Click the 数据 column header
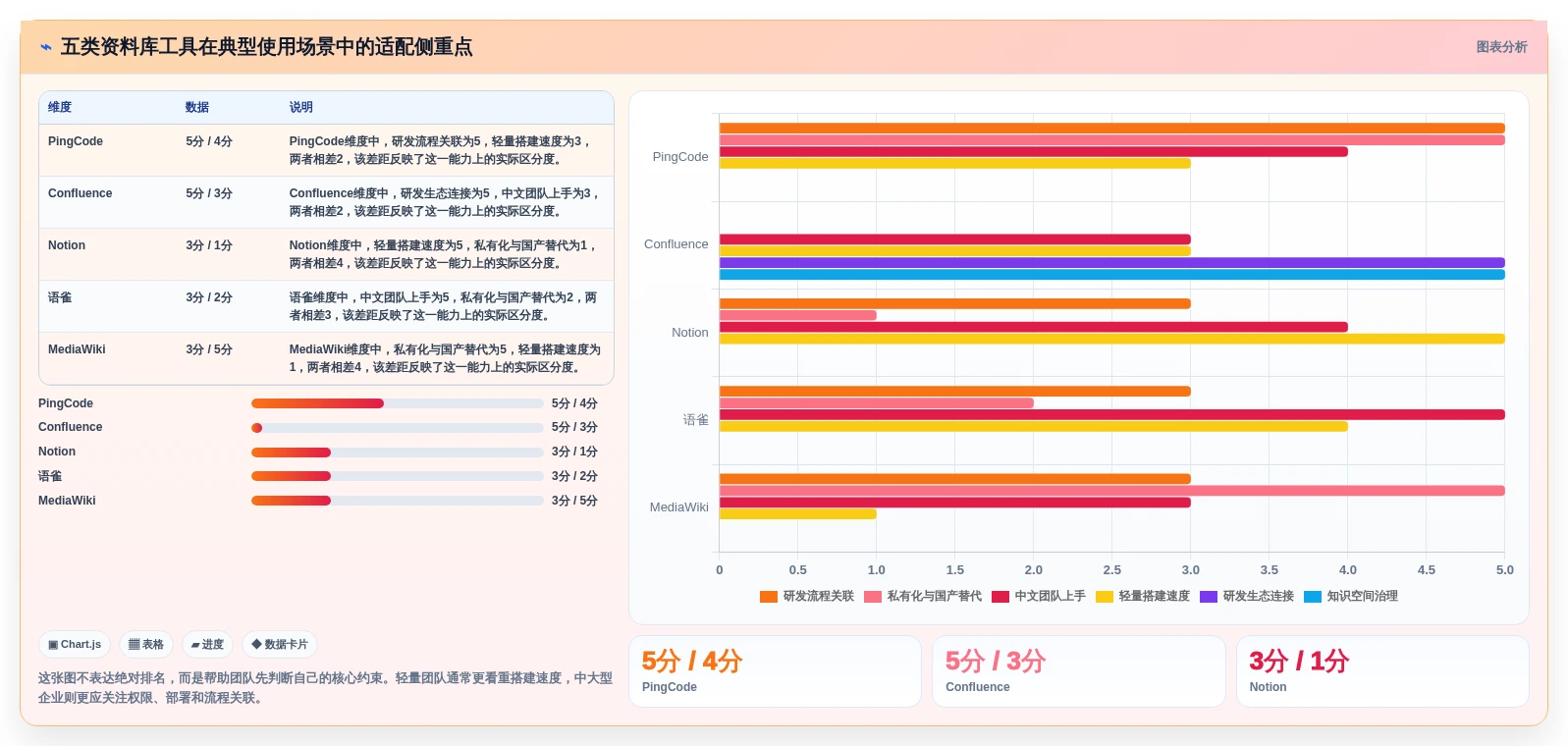The height and width of the screenshot is (746, 1568). pos(197,108)
